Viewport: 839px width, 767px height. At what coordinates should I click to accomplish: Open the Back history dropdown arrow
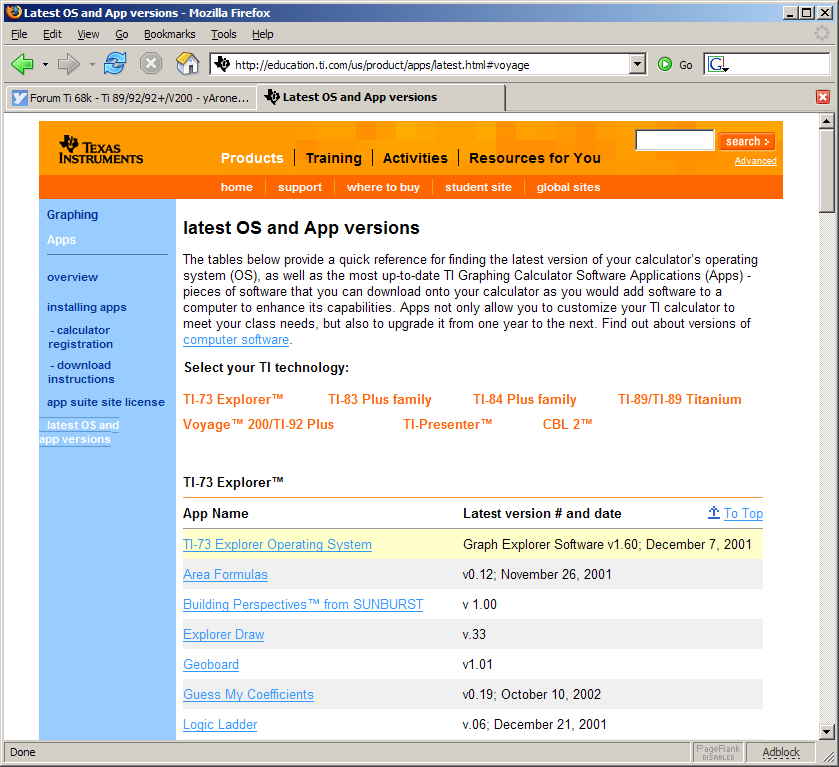pyautogui.click(x=45, y=65)
